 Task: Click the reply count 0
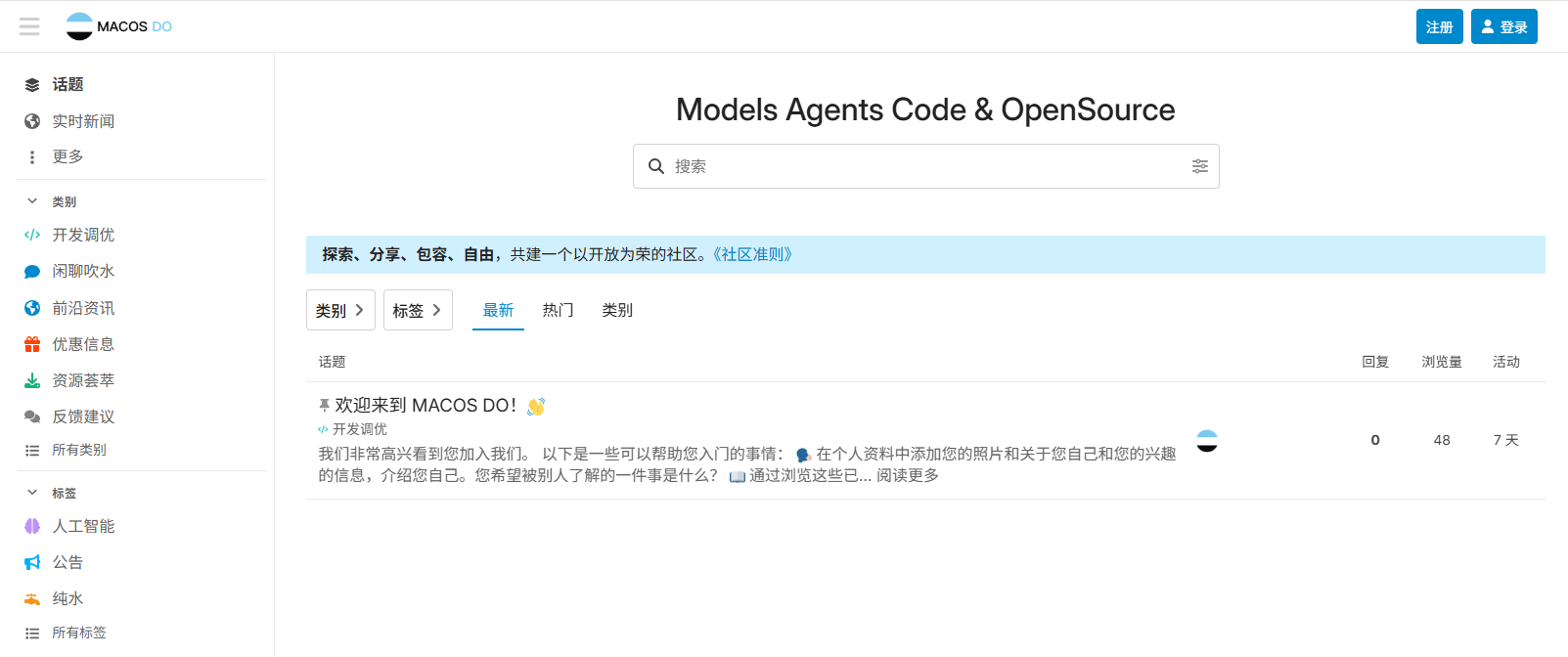1375,440
